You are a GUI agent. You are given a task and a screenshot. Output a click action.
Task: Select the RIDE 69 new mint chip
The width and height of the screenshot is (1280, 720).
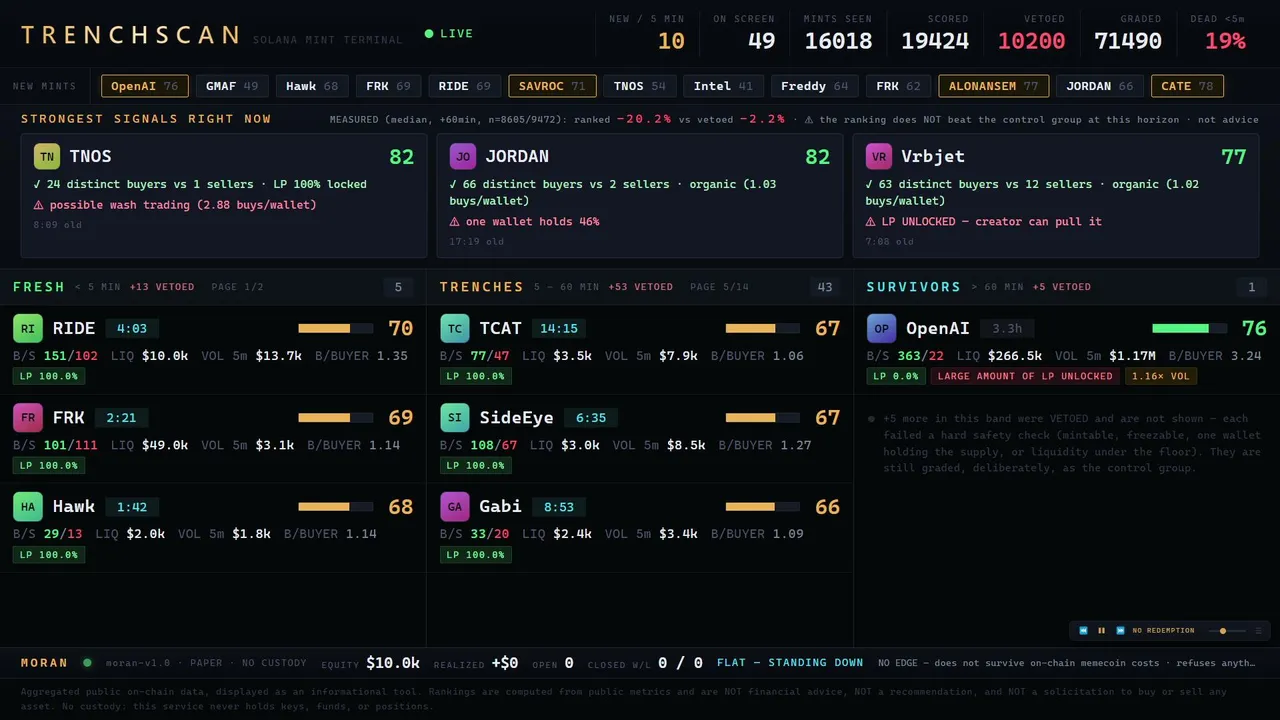point(465,86)
